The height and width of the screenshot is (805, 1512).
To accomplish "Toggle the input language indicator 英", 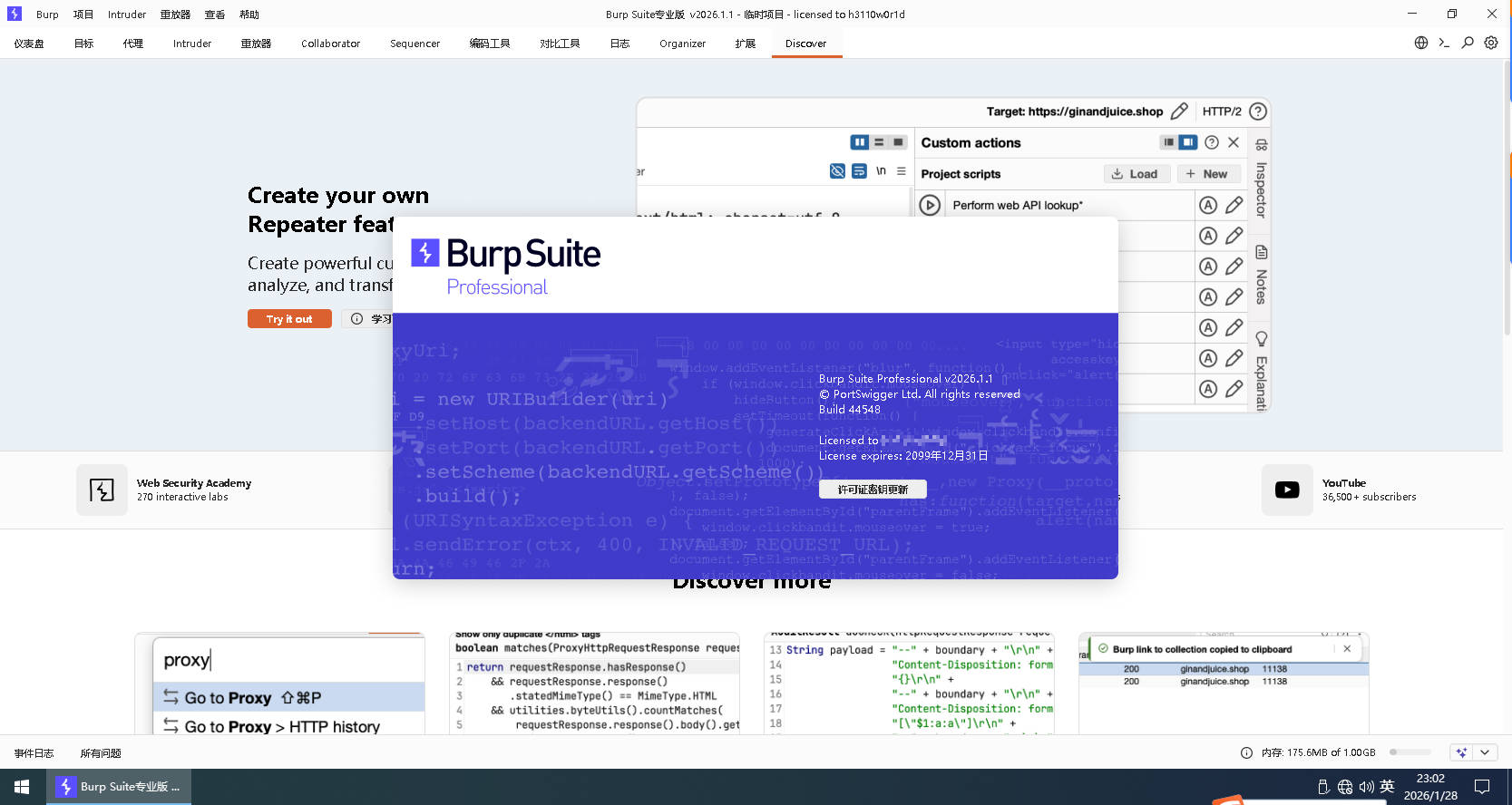I will point(1387,787).
